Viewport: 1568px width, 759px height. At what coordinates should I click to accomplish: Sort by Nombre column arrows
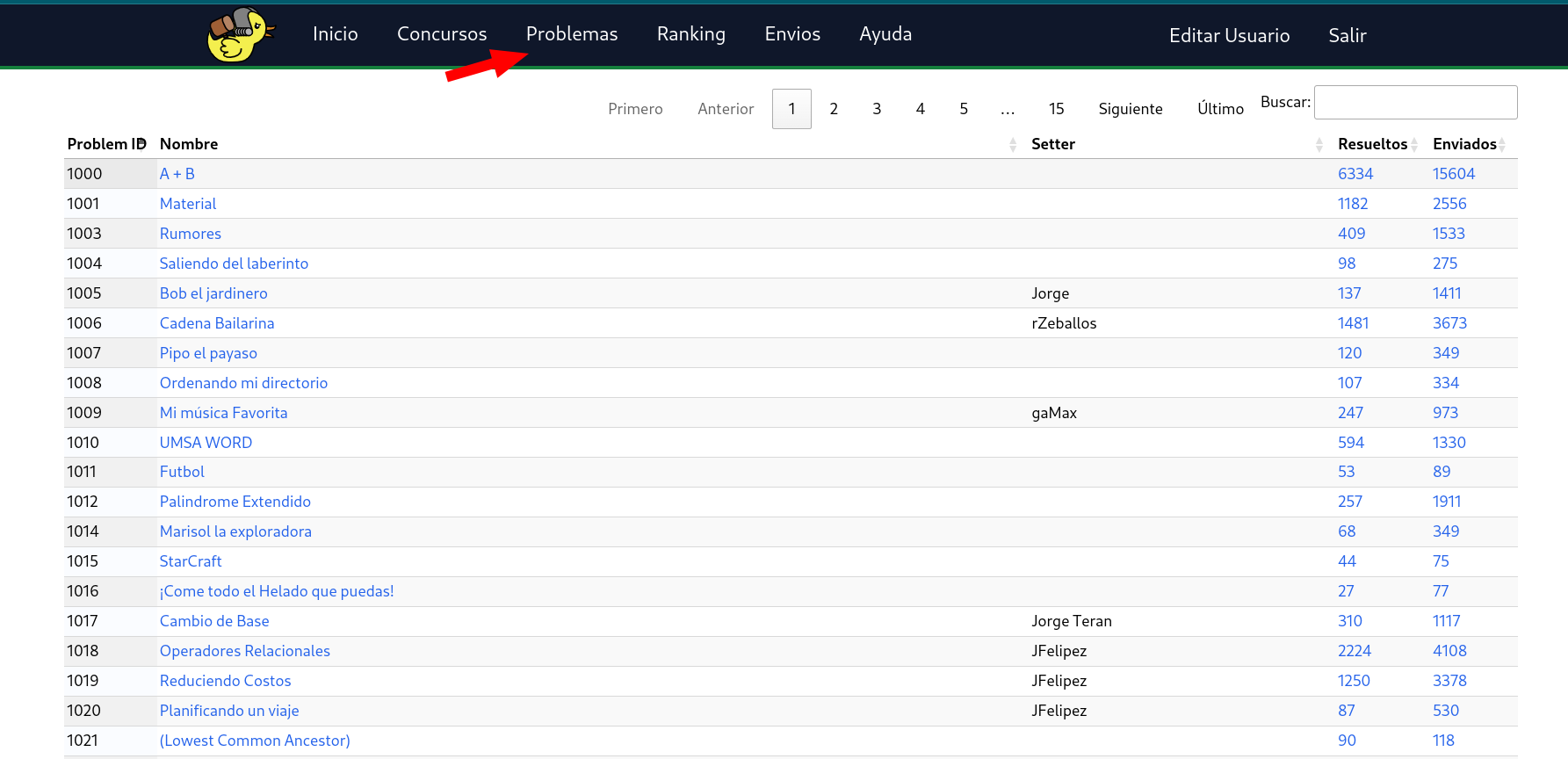[x=1013, y=144]
